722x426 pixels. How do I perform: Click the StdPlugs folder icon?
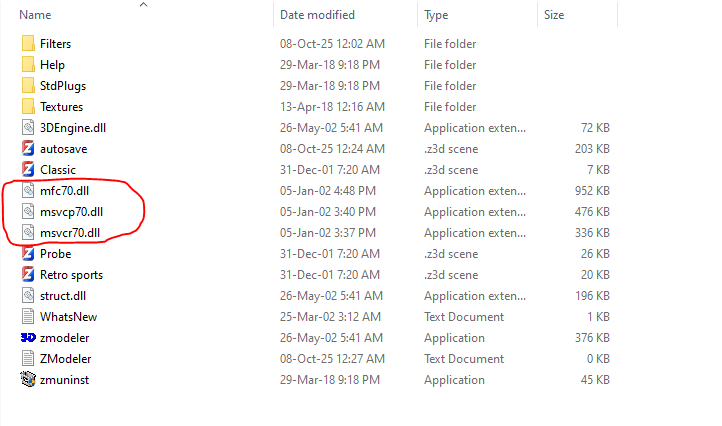point(28,86)
